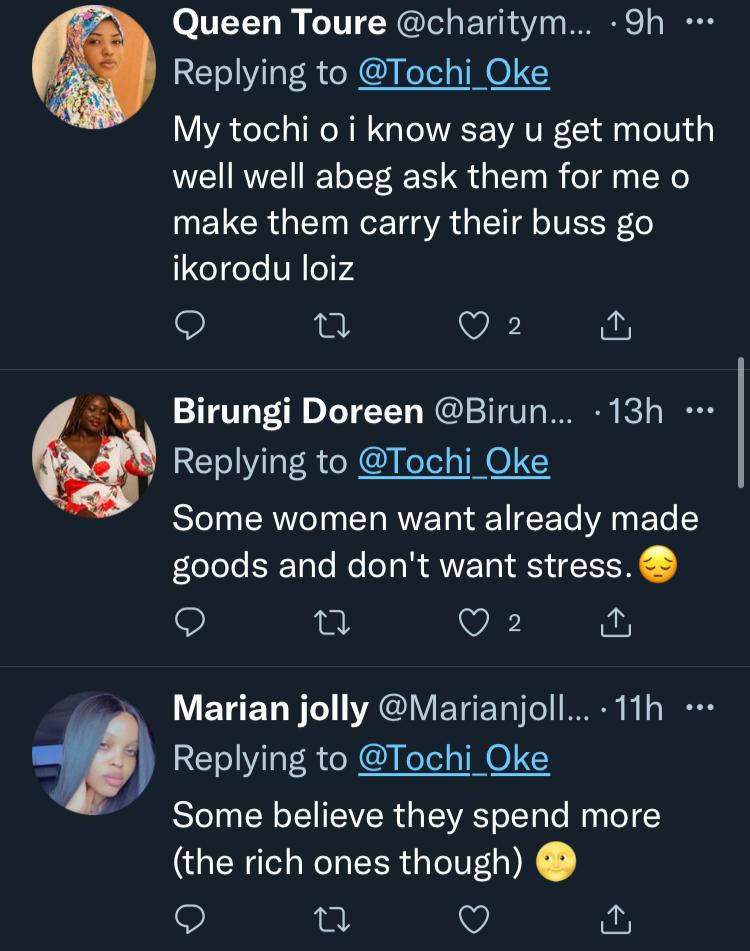
Task: Open more options on Birungi Doreen's tweet
Action: click(699, 410)
